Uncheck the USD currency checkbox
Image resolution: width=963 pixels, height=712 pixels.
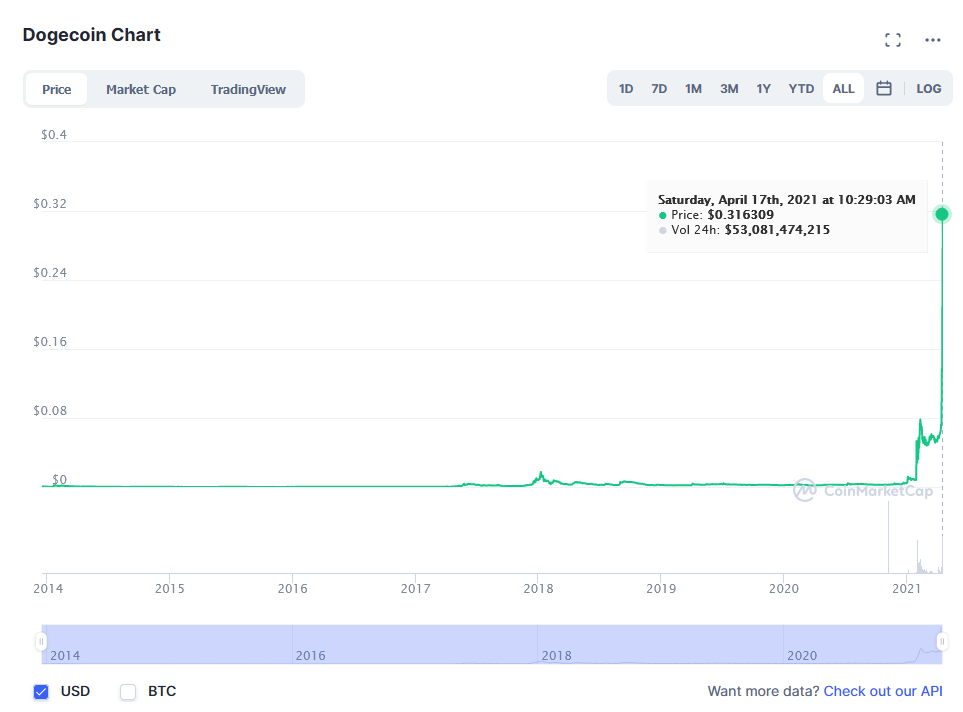pyautogui.click(x=41, y=692)
